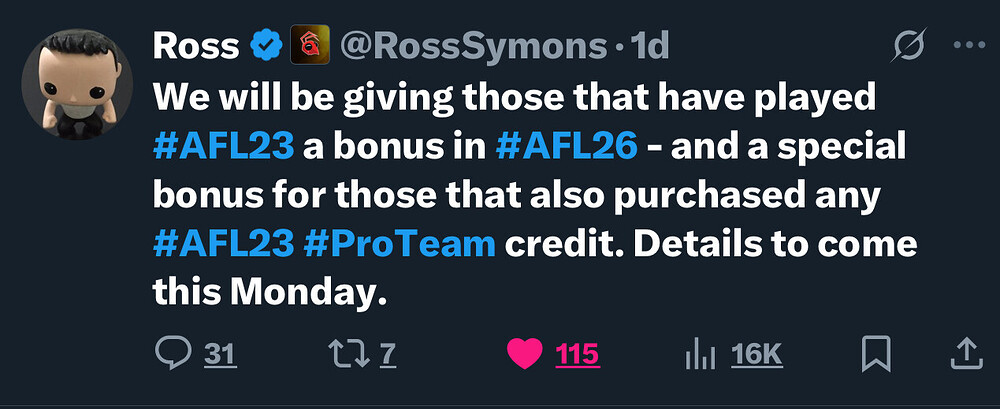Open the @RossSymons handle link

[x=473, y=46]
